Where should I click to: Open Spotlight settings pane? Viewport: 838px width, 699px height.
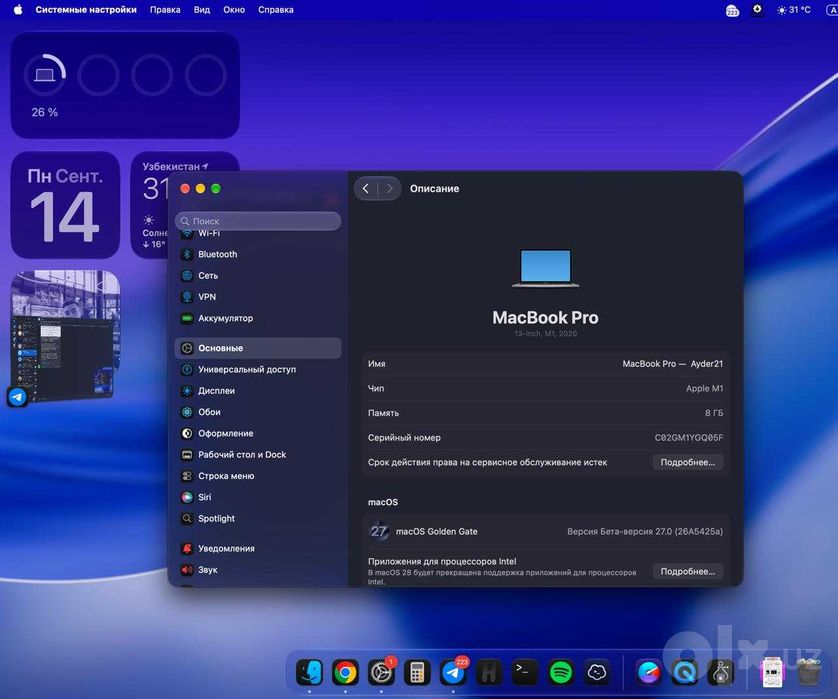coord(258,519)
